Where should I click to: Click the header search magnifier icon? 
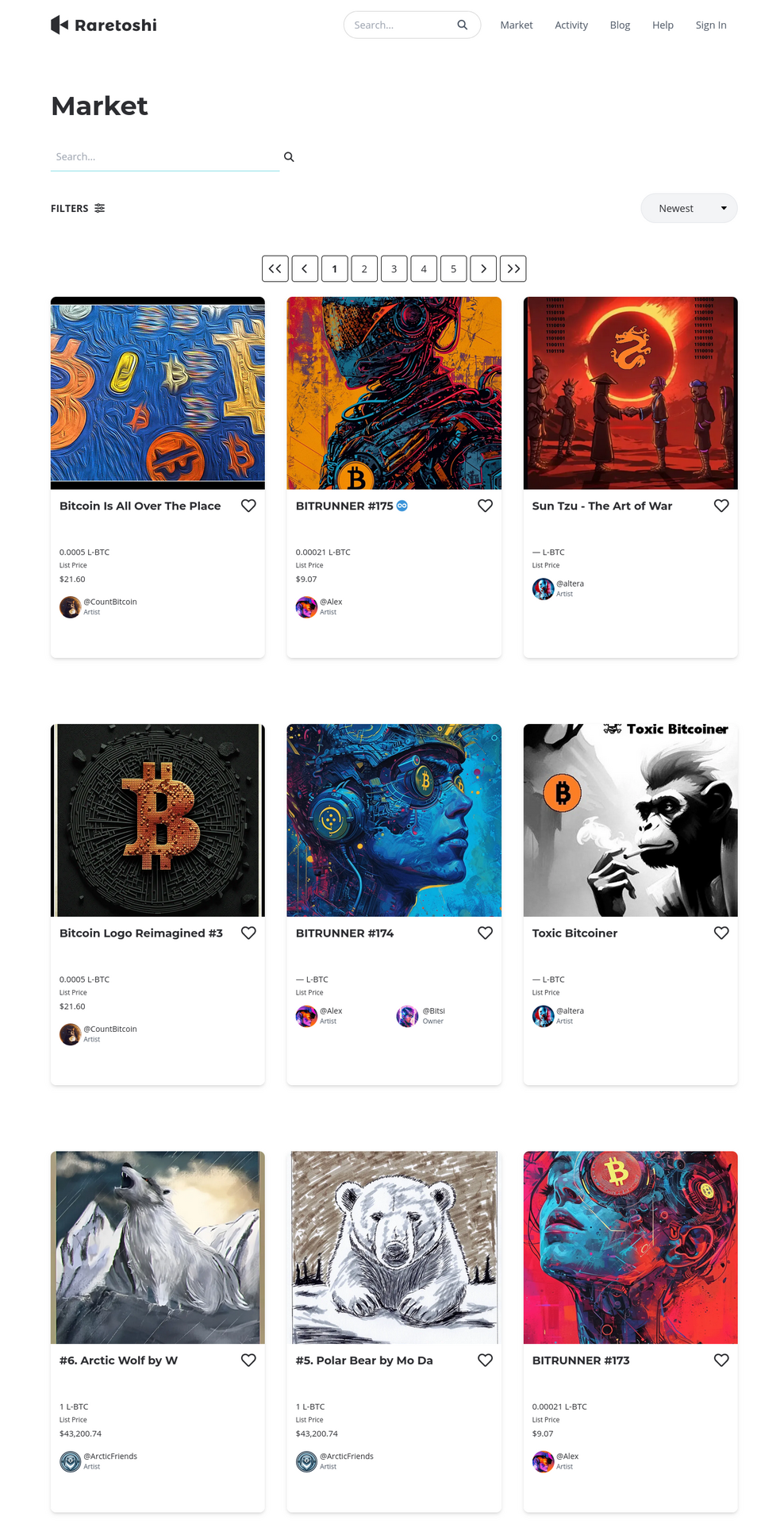tap(462, 25)
